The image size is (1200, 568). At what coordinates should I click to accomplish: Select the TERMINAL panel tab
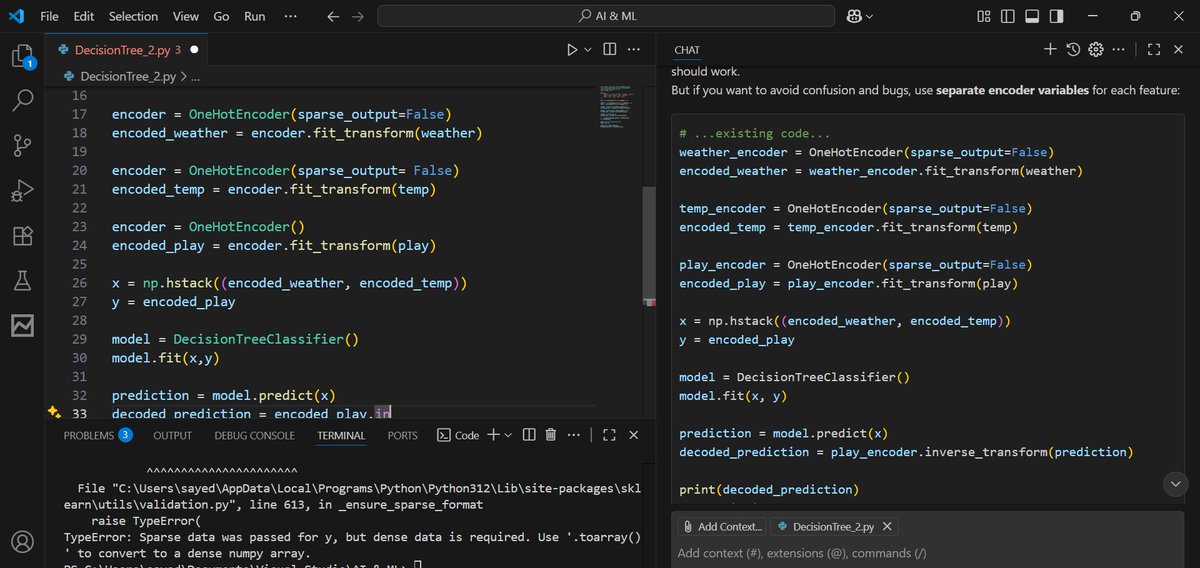click(341, 435)
